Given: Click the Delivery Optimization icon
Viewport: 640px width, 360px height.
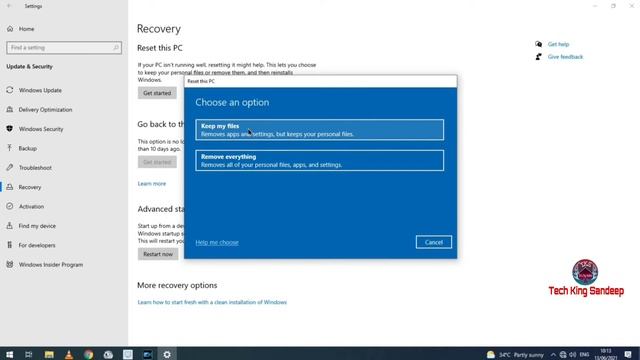Looking at the screenshot, I should coord(10,109).
